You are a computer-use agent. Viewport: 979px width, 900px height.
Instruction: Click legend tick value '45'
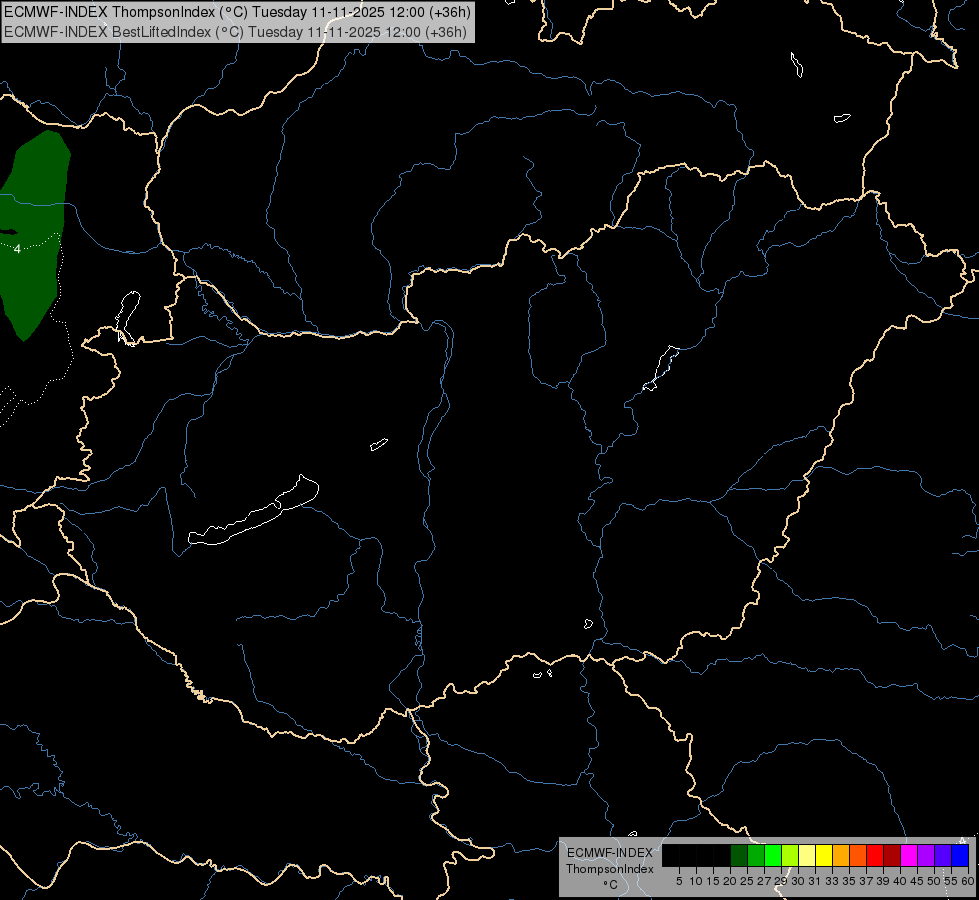(917, 881)
